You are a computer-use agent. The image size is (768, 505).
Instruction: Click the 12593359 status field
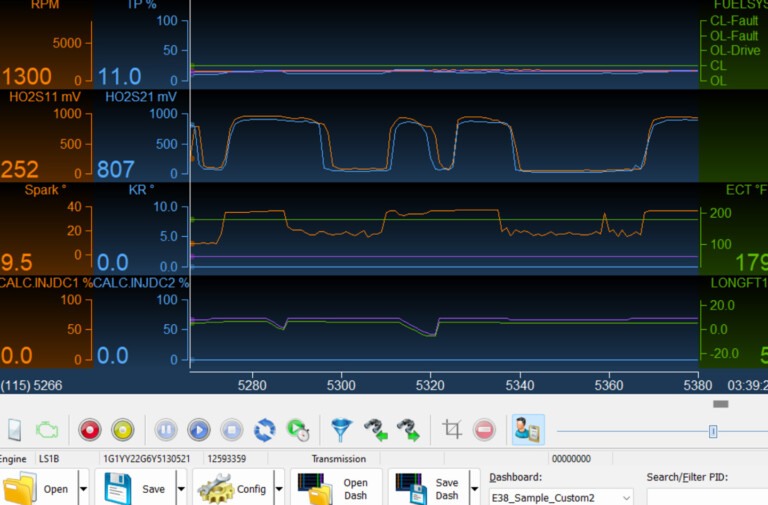coord(227,459)
